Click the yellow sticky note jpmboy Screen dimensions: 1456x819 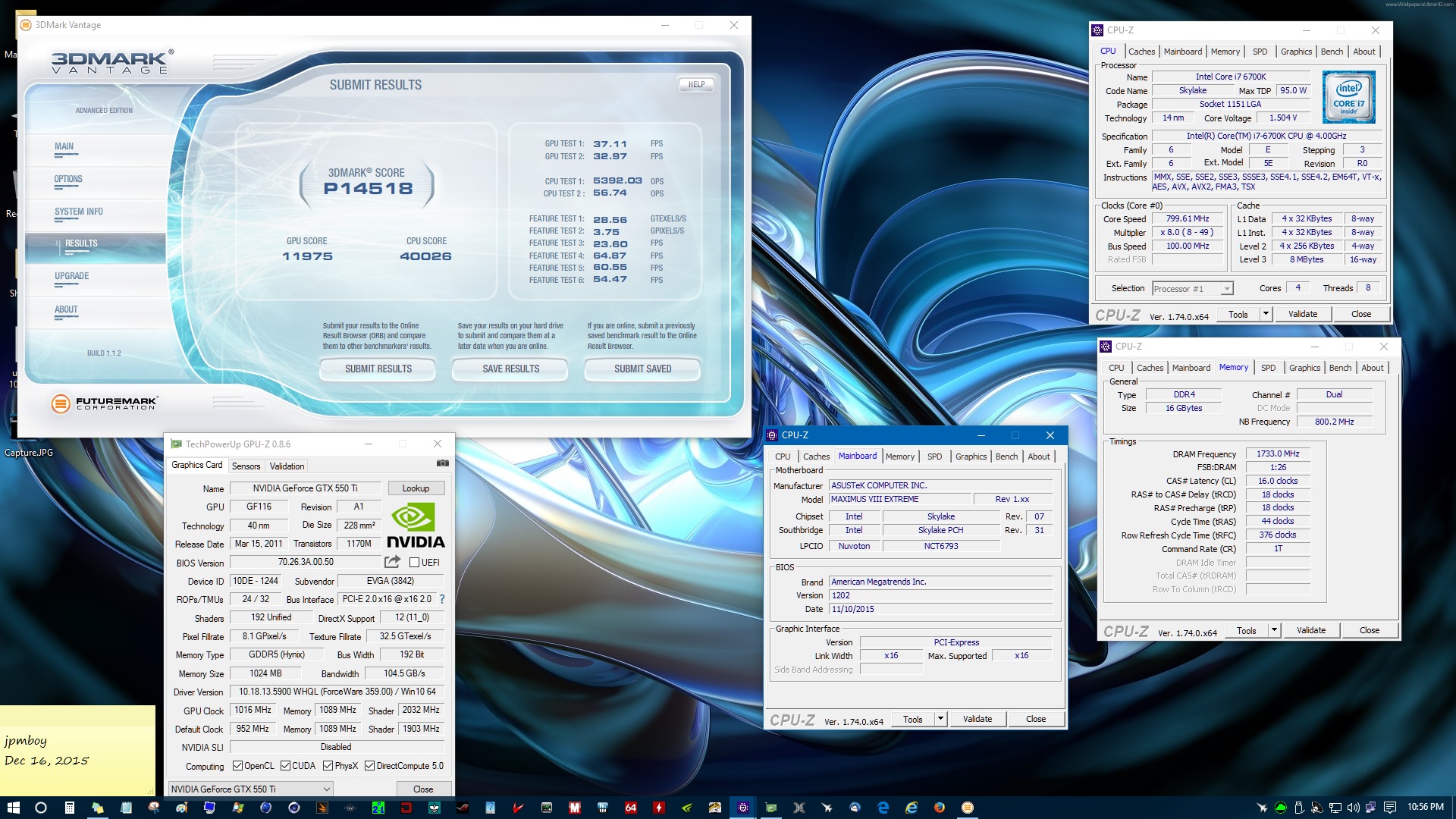pyautogui.click(x=77, y=750)
